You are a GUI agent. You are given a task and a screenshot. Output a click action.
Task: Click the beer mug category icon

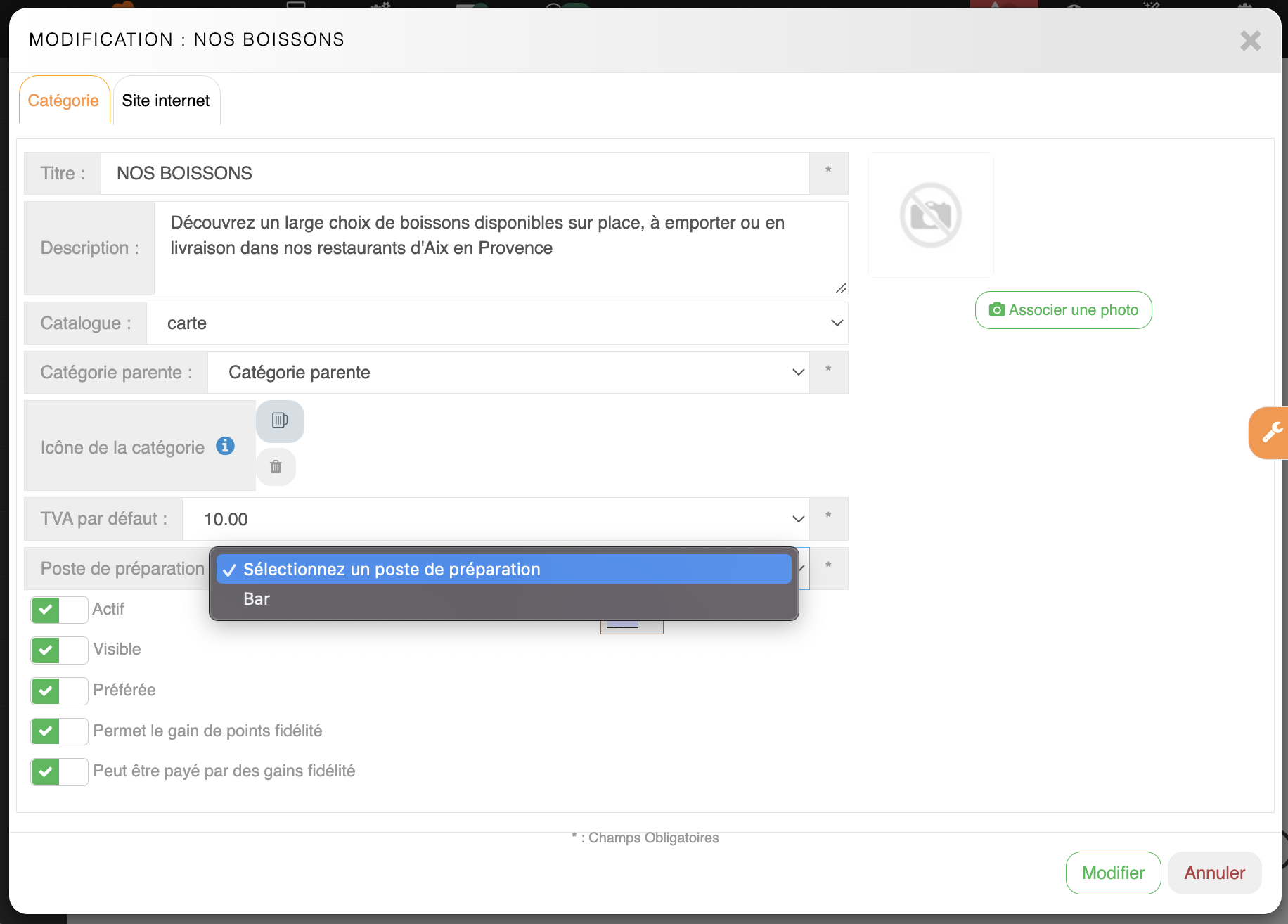pyautogui.click(x=280, y=421)
